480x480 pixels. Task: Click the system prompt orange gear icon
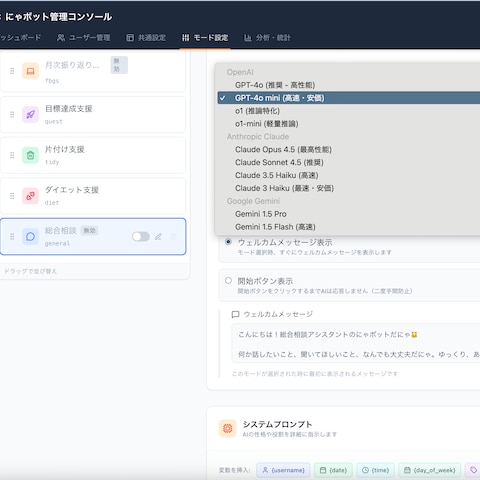[x=228, y=428]
